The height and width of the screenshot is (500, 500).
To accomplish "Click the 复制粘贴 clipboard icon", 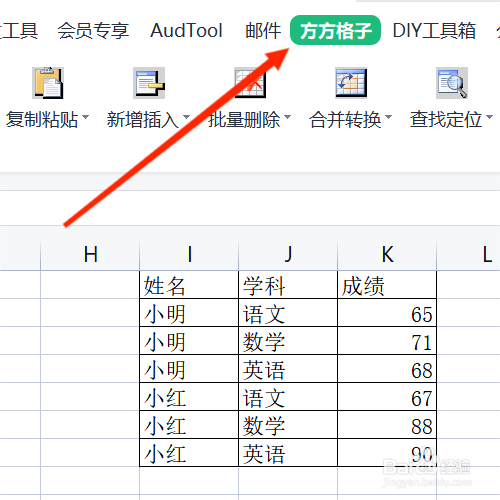I will point(48,83).
